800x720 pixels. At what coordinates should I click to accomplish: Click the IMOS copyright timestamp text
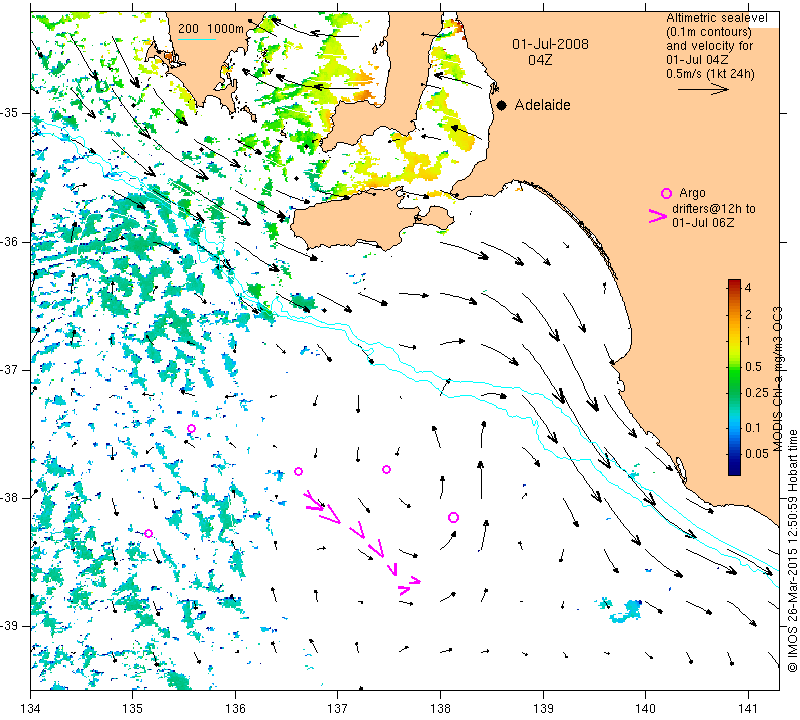792,551
